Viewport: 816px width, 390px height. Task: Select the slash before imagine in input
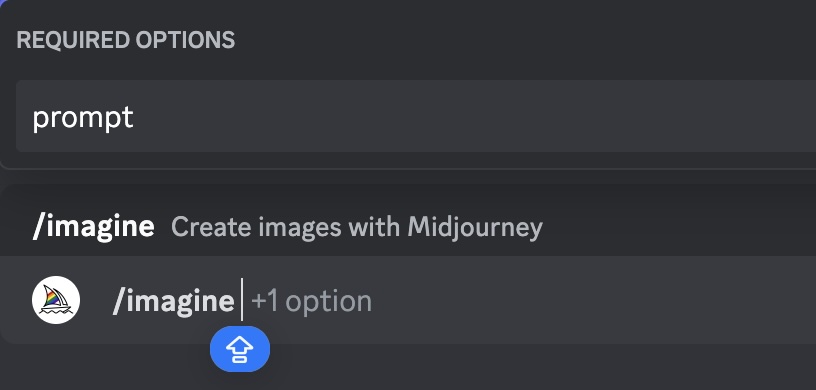point(119,301)
